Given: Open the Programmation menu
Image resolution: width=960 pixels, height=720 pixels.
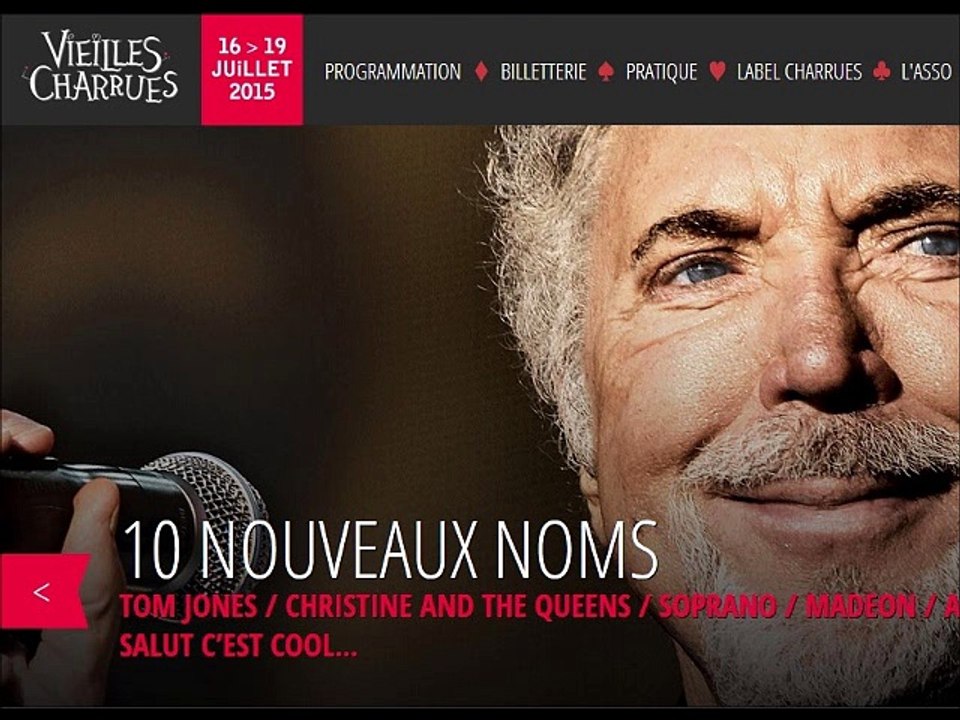Looking at the screenshot, I should [392, 72].
